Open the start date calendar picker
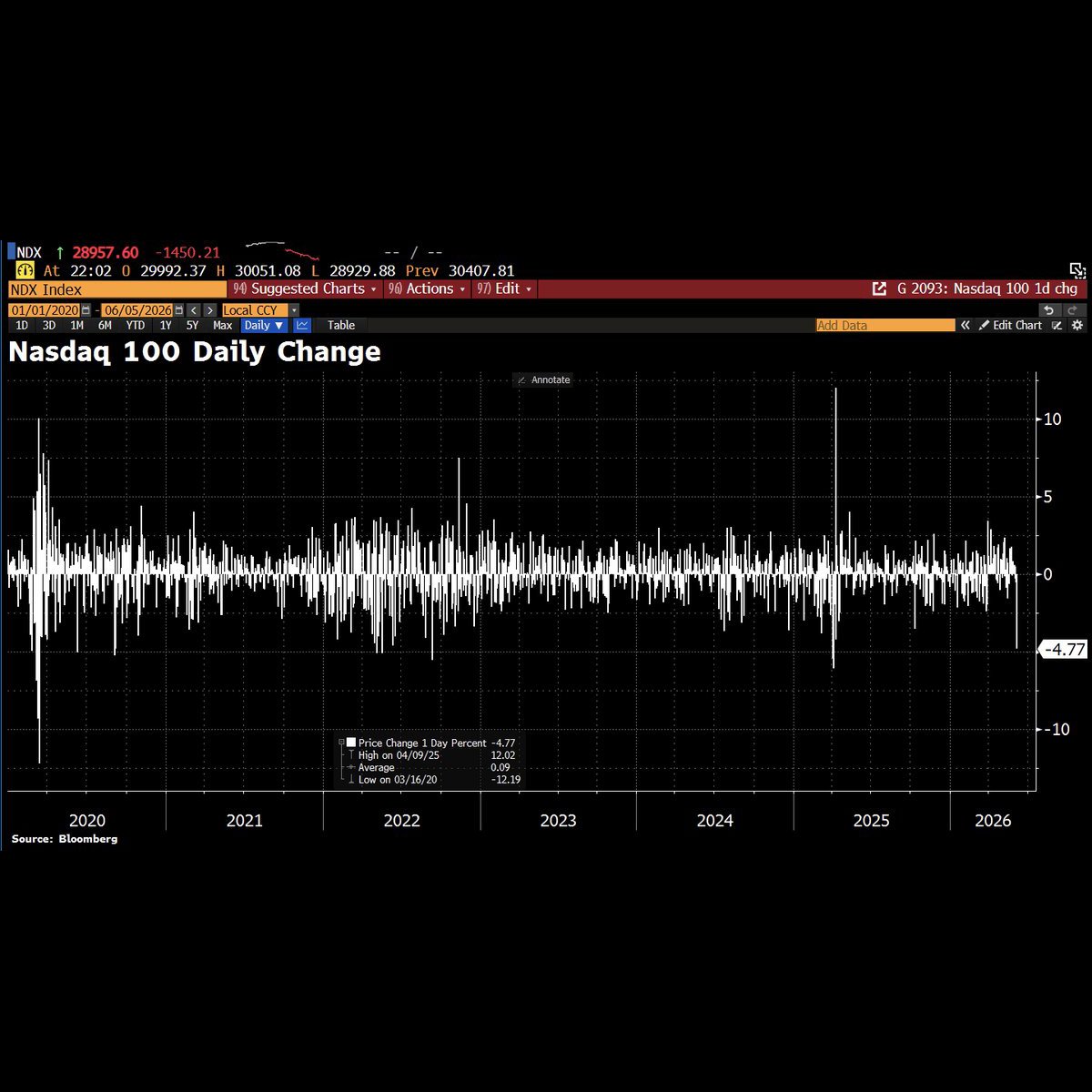 point(86,310)
